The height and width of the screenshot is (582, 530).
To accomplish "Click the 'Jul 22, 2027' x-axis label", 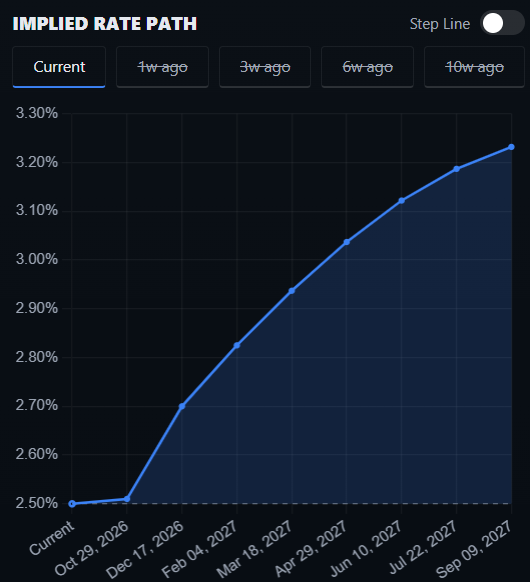I will coord(422,547).
